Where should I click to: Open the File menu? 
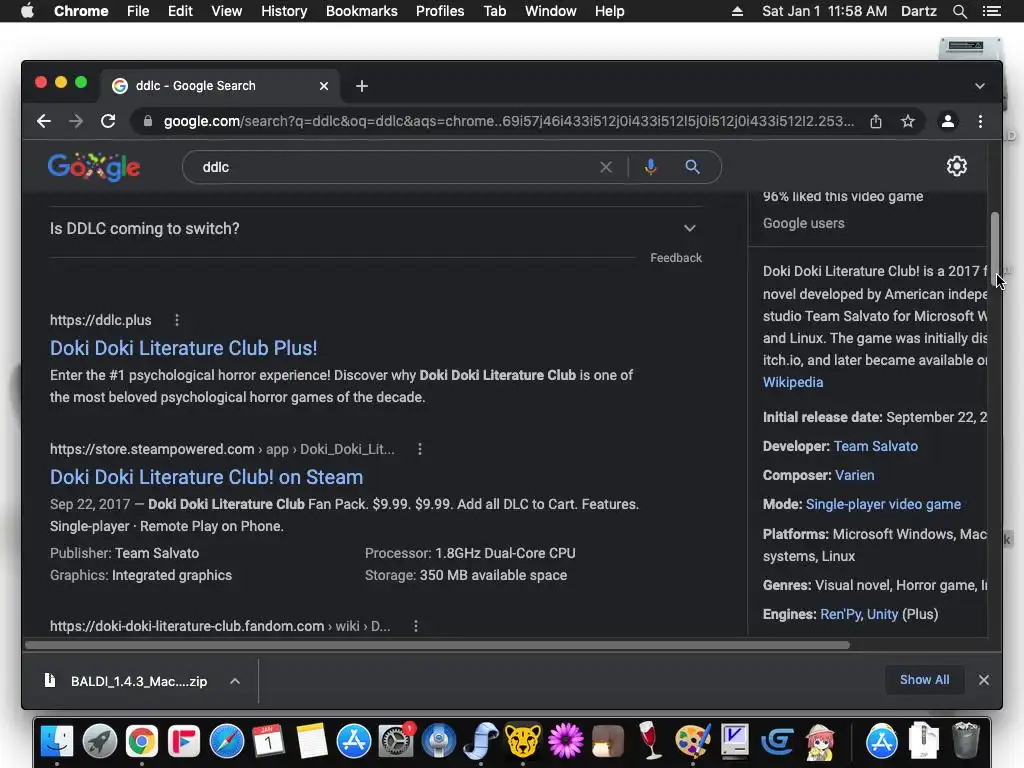pyautogui.click(x=138, y=11)
